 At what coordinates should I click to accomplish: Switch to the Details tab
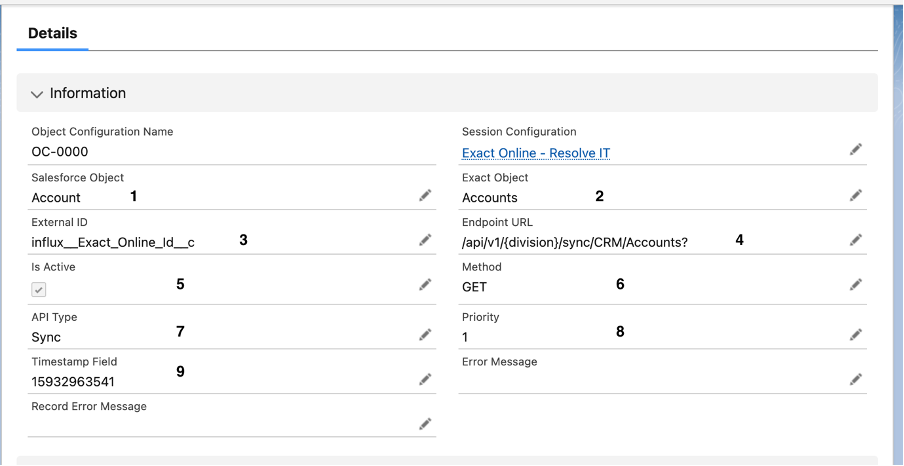tap(52, 33)
